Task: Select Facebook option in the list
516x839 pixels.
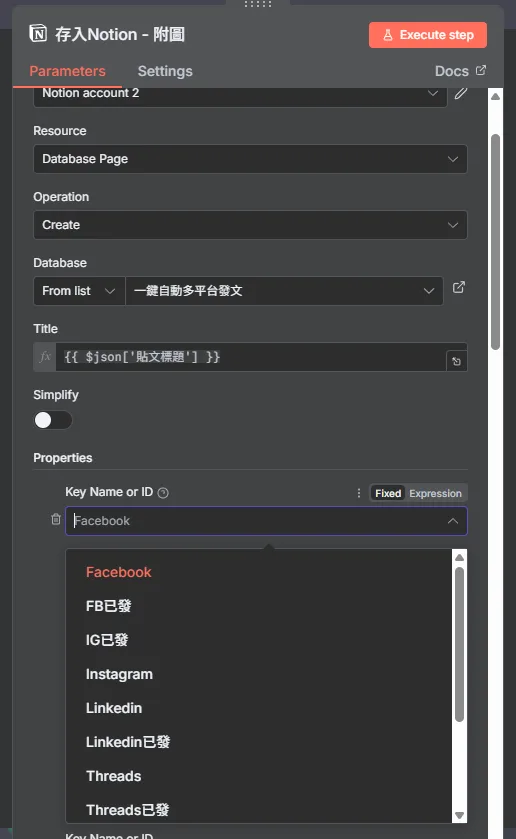Action: [259, 572]
